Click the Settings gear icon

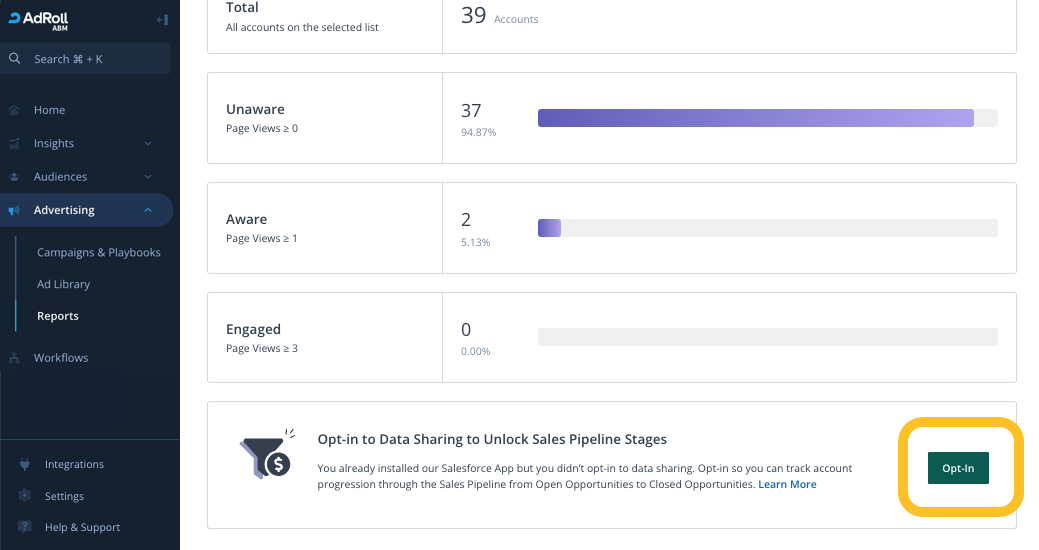coord(25,496)
